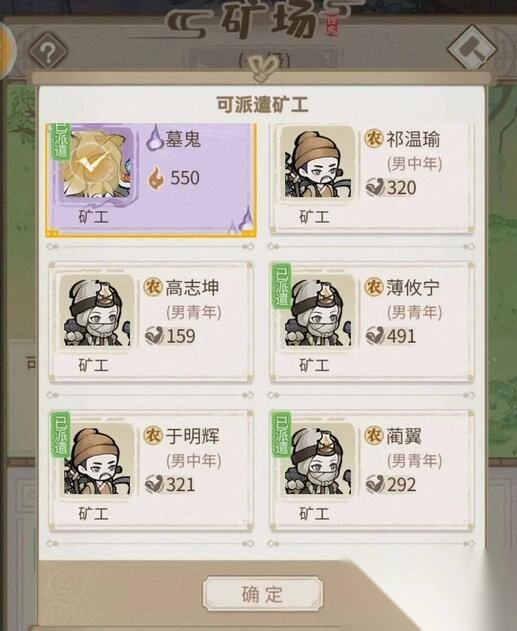This screenshot has width=517, height=631.
Task: Toggle the 已派遣 tag on 蔺翼
Action: point(282,435)
